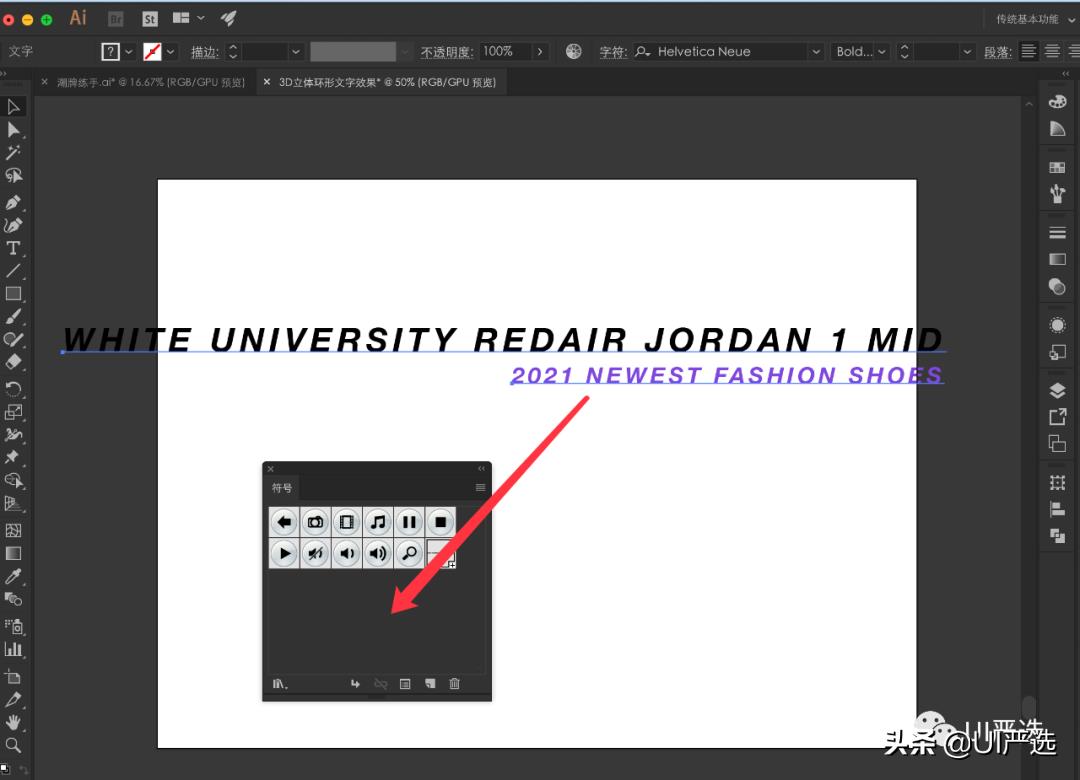Click the GPU performance rocket icon
1080x780 pixels.
tap(229, 19)
